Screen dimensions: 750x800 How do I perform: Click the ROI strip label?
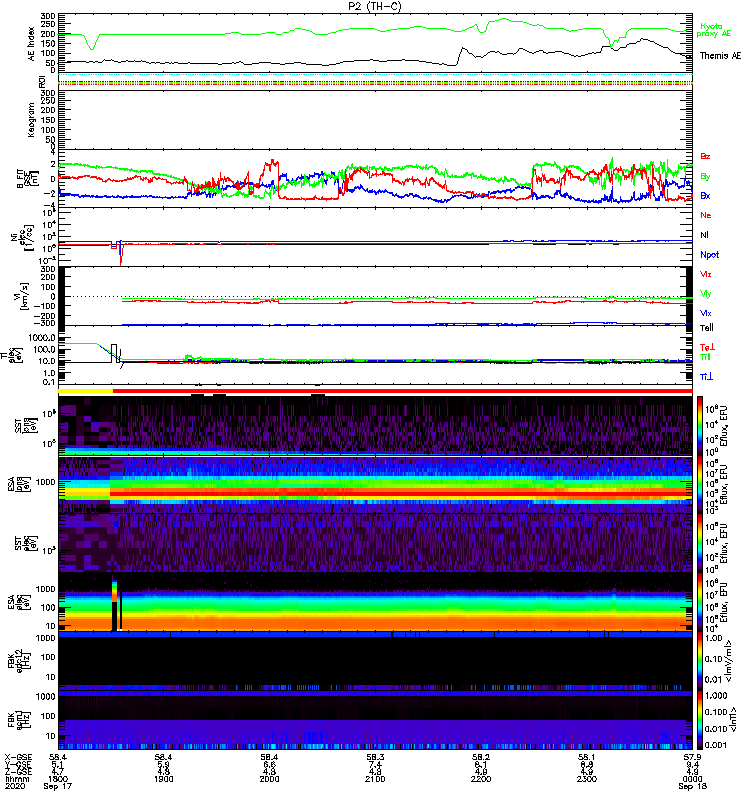pyautogui.click(x=42, y=81)
